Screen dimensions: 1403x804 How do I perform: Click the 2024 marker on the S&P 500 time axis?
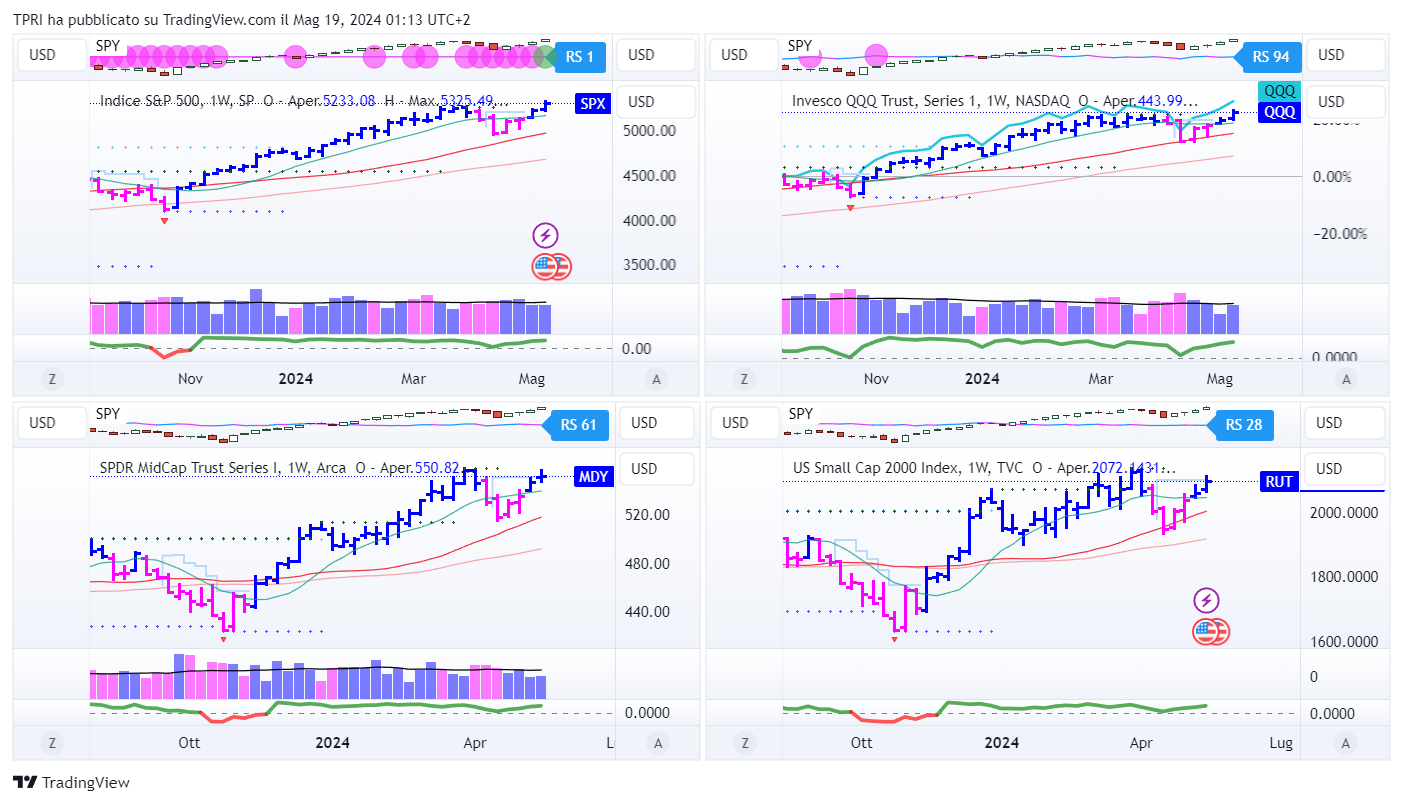click(295, 379)
